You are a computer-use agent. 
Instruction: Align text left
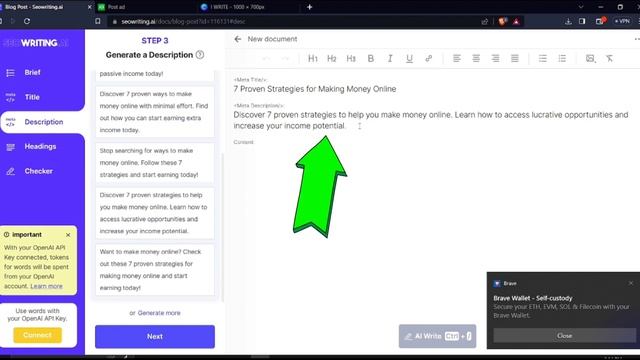457,58
